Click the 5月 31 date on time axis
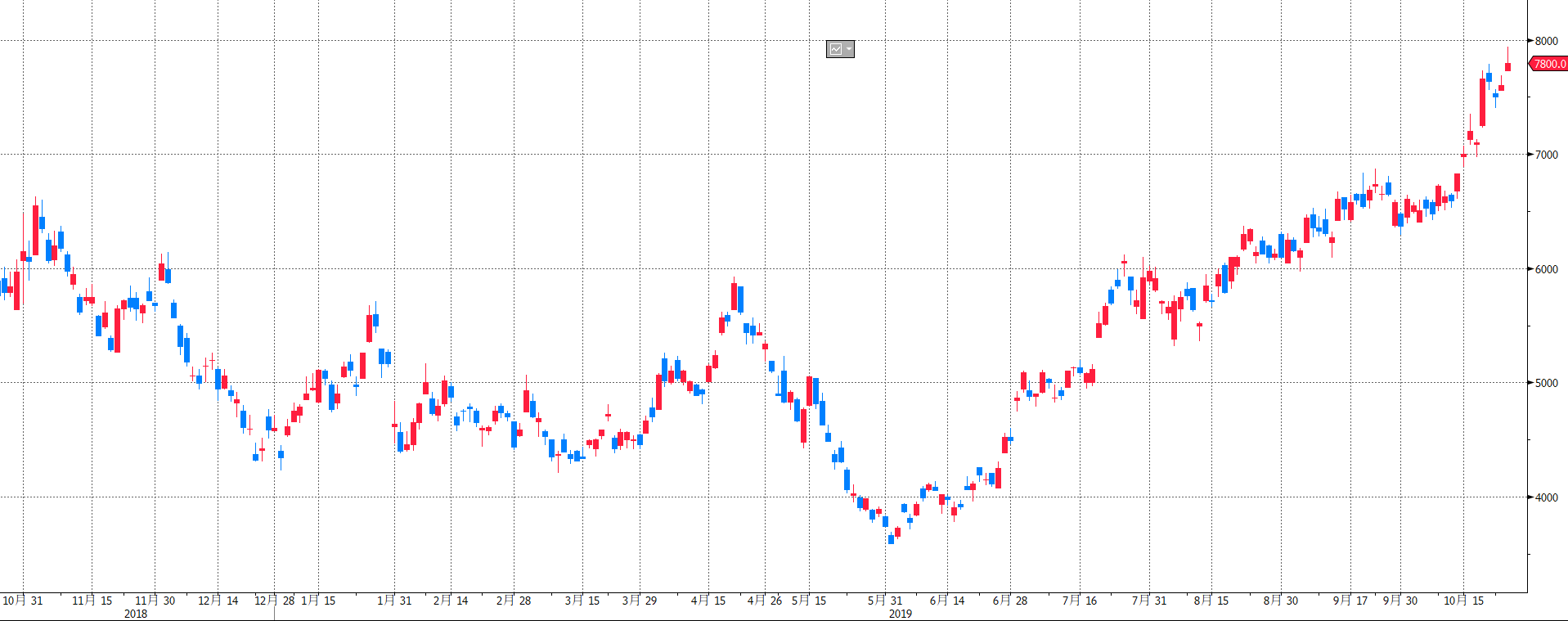The width and height of the screenshot is (1568, 621). click(885, 601)
